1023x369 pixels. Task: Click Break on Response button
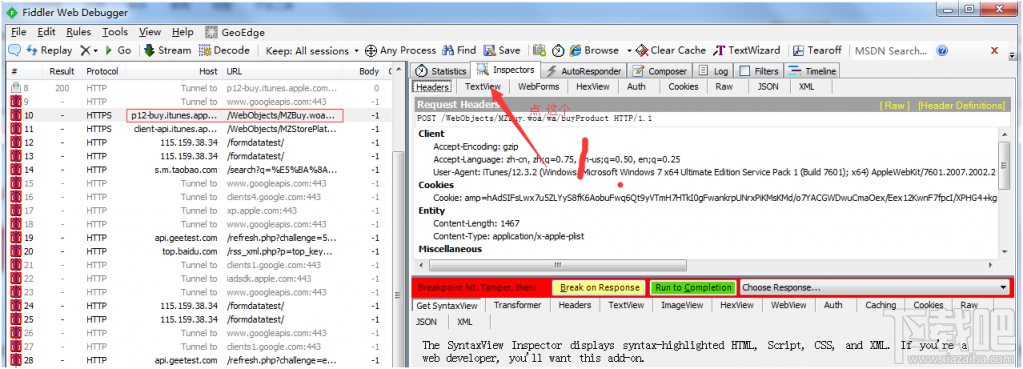tap(600, 288)
